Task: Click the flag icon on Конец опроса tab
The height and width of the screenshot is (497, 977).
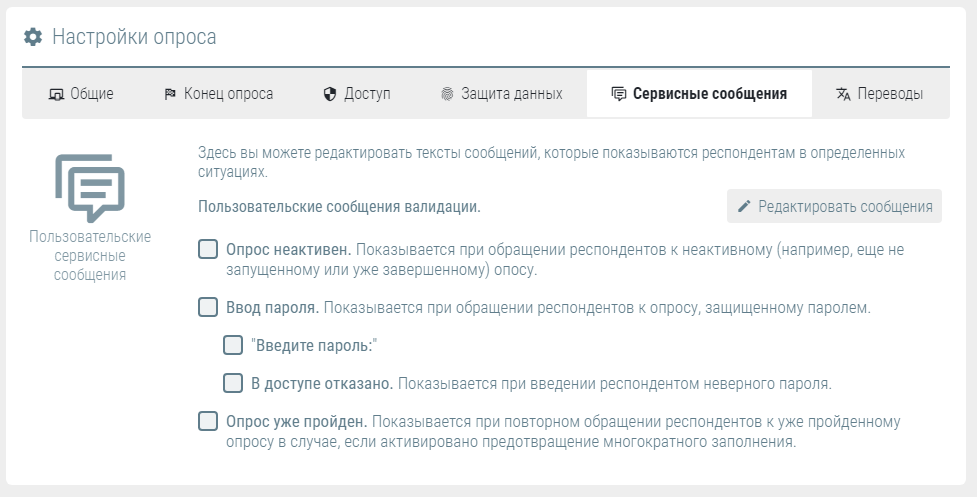Action: 170,94
